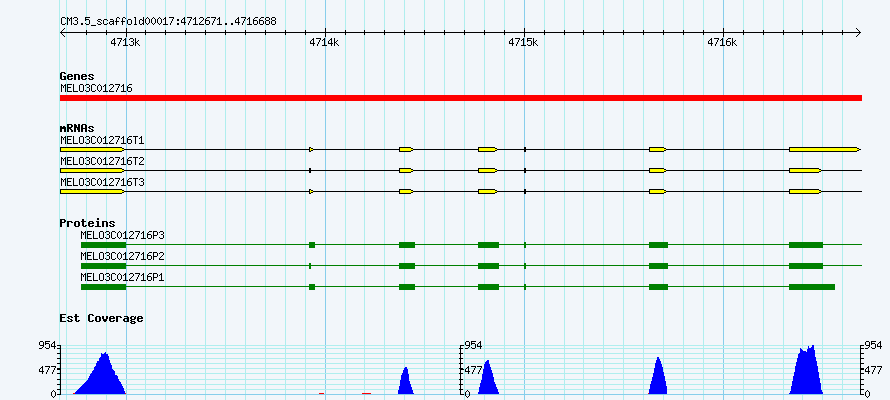Click the right arrowhead of the ruler
Image resolution: width=890 pixels, height=400 pixels.
coord(859,32)
